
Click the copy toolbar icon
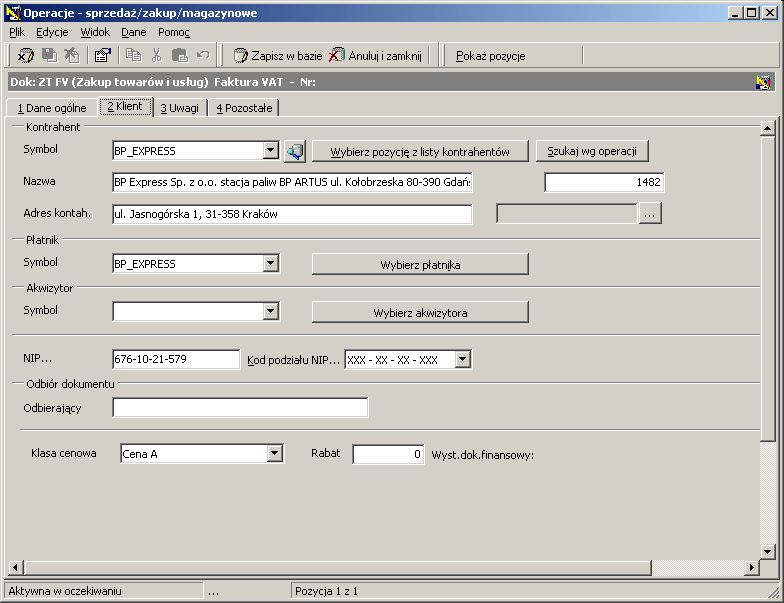(133, 55)
